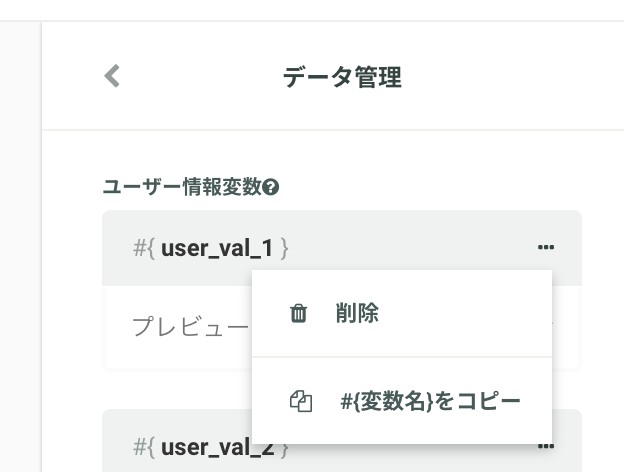624x472 pixels.
Task: Open three-dot menu for user_val_2
Action: pyautogui.click(x=546, y=446)
